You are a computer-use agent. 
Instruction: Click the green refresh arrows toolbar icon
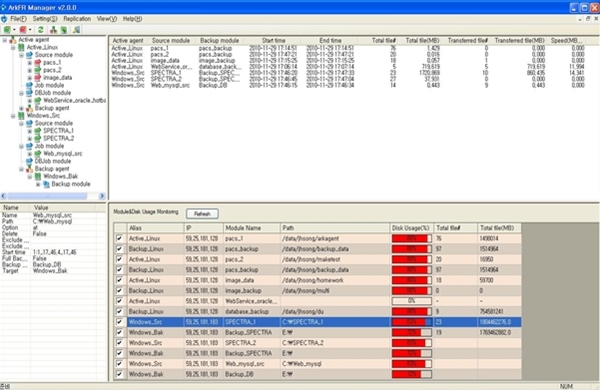click(x=41, y=29)
